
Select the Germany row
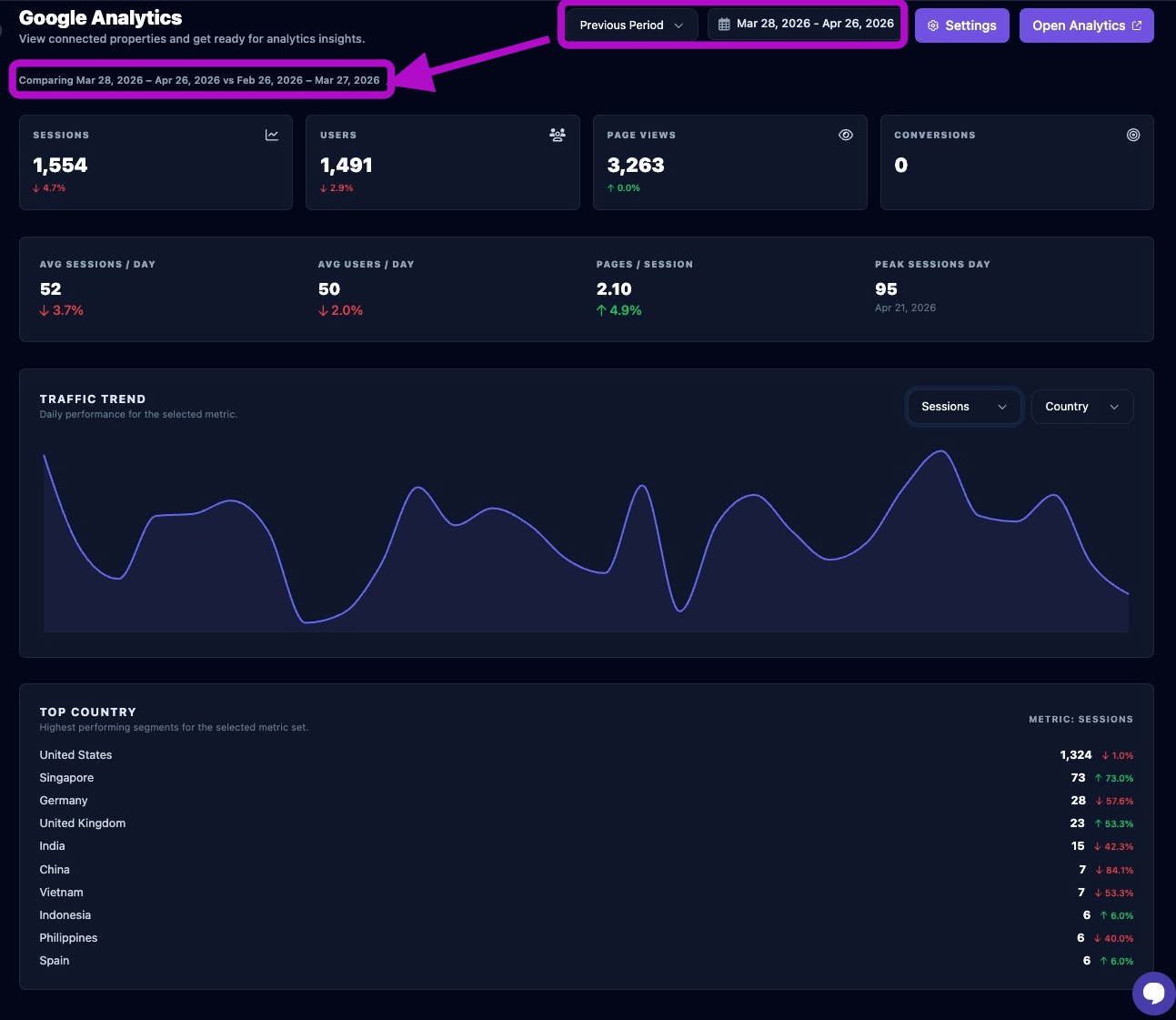[587, 801]
